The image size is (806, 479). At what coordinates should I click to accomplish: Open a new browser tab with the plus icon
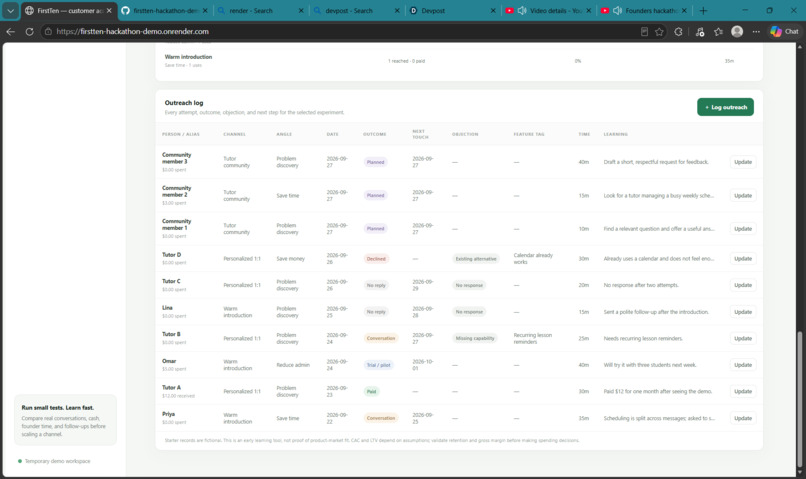(x=703, y=10)
